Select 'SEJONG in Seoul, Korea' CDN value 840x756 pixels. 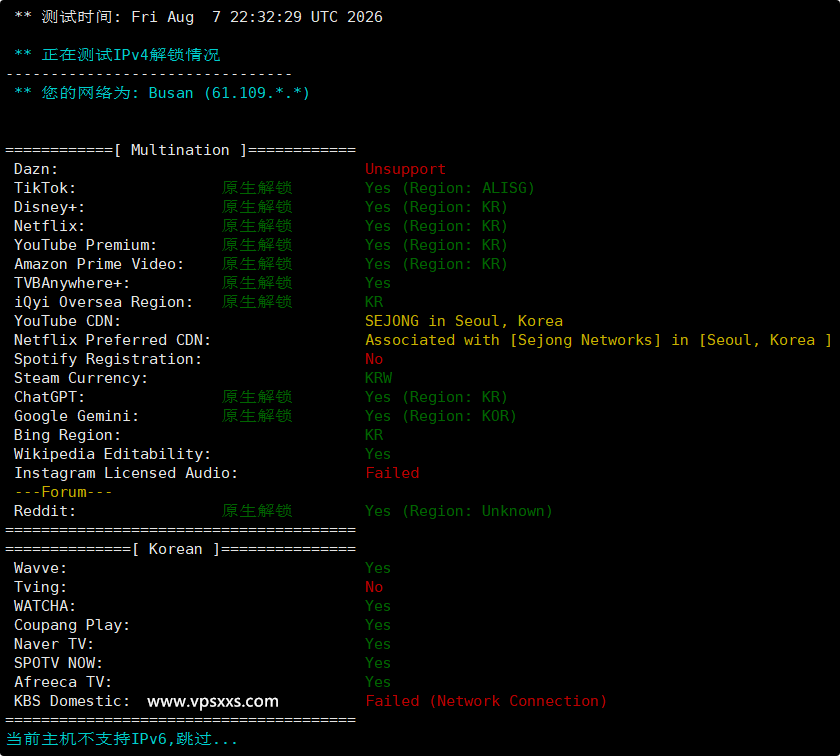click(x=464, y=321)
